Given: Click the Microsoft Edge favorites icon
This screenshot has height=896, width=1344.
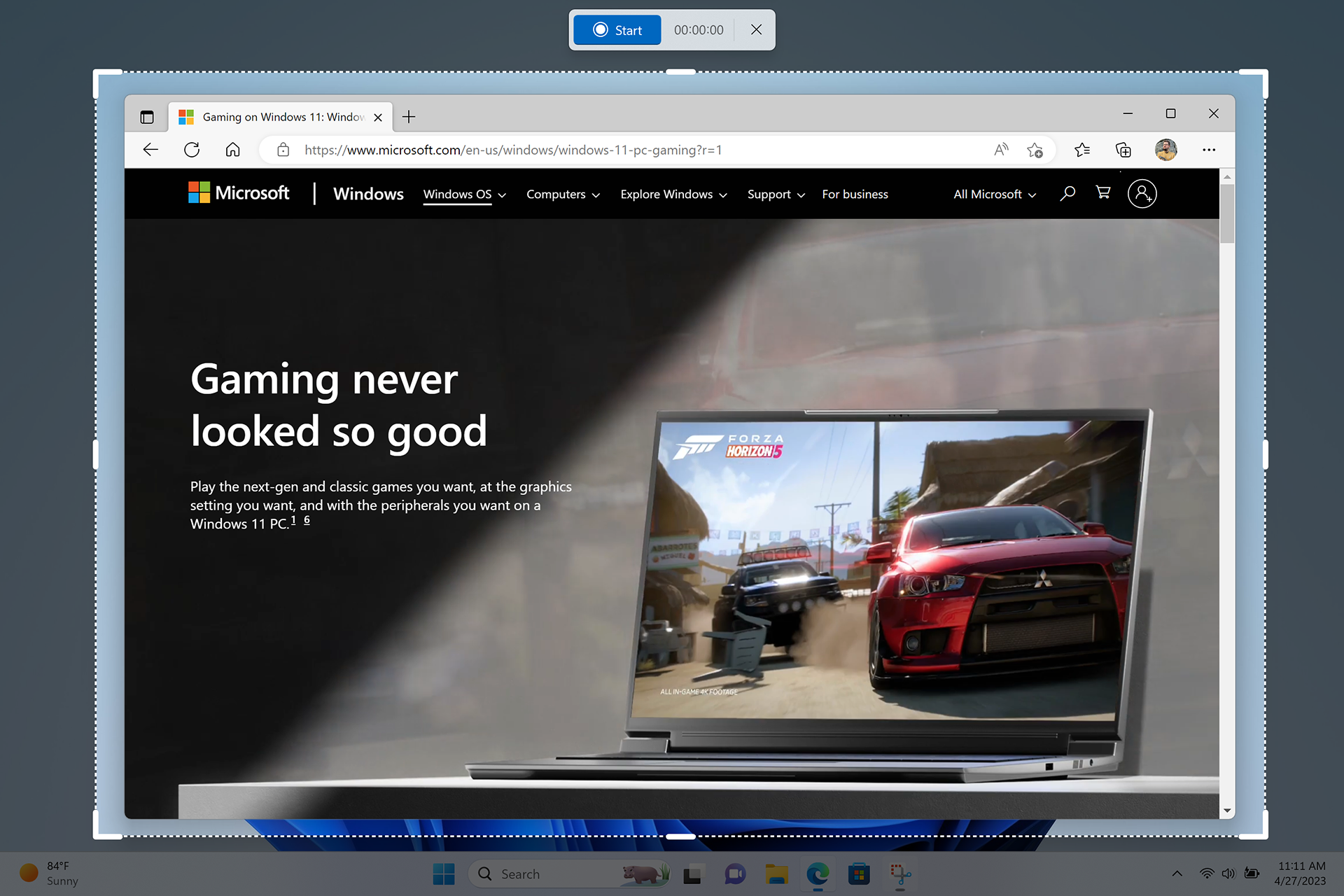Looking at the screenshot, I should [1082, 150].
